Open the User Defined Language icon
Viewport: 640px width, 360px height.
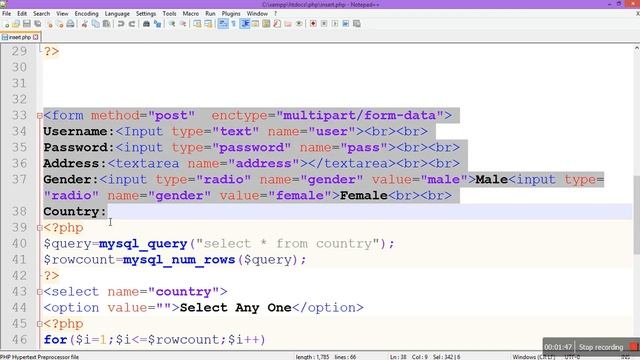point(256,24)
